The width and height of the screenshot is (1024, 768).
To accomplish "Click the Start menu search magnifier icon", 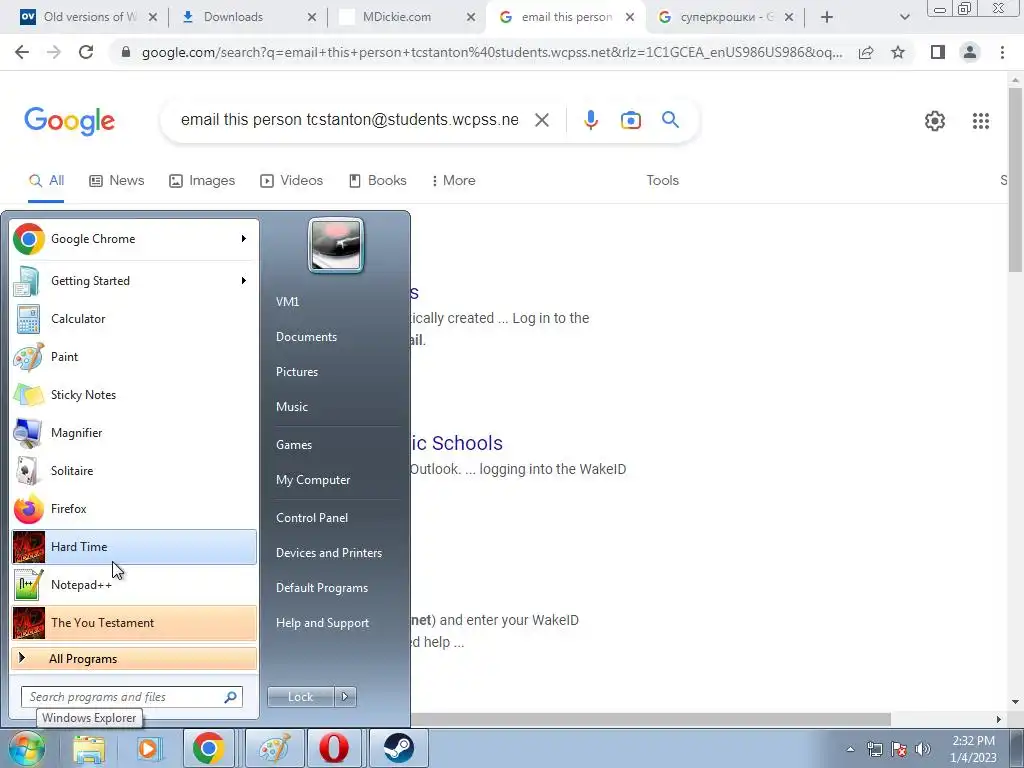I will [x=230, y=697].
